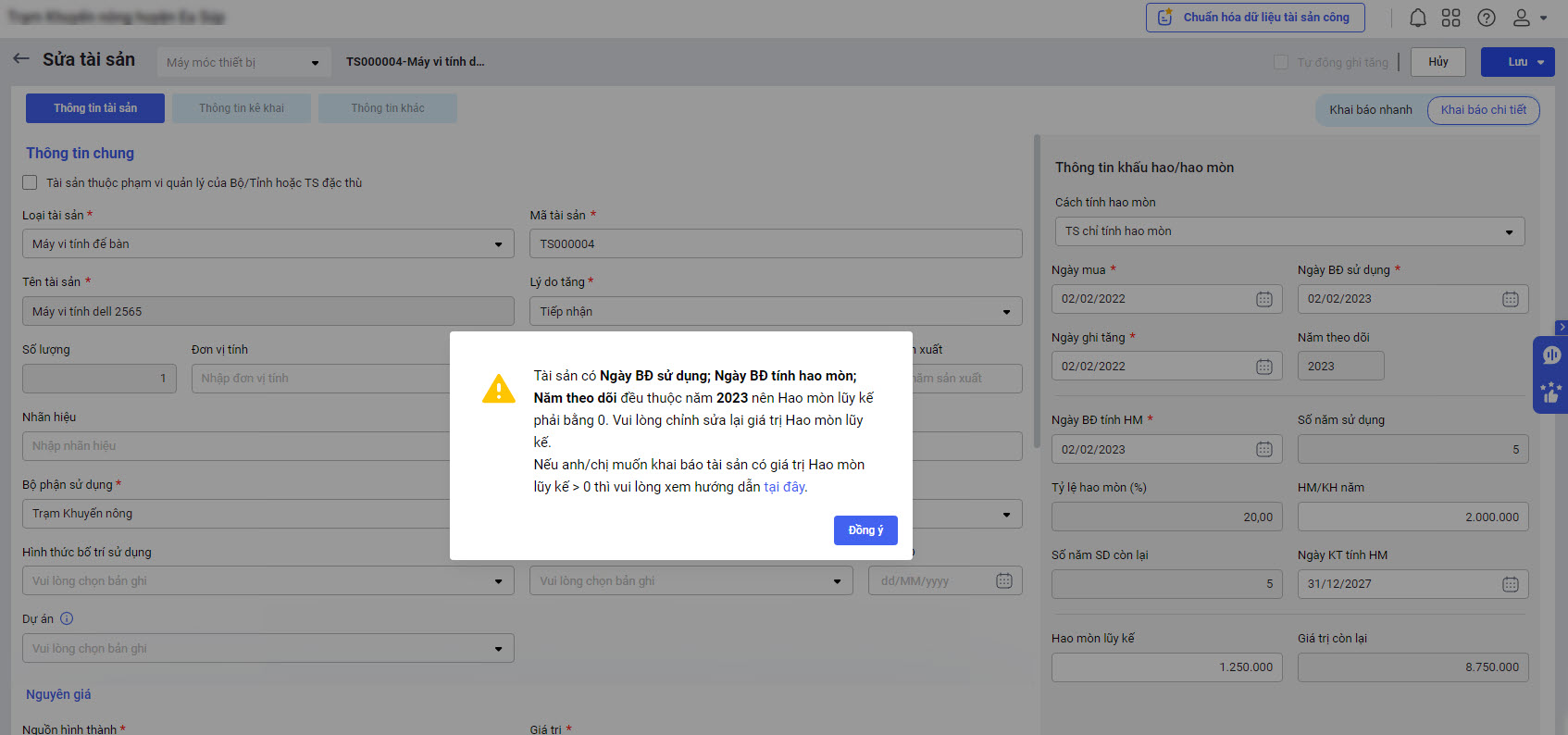Open calendar icon for Ngày BĐ sử dụng
The width and height of the screenshot is (1568, 735).
1510,299
